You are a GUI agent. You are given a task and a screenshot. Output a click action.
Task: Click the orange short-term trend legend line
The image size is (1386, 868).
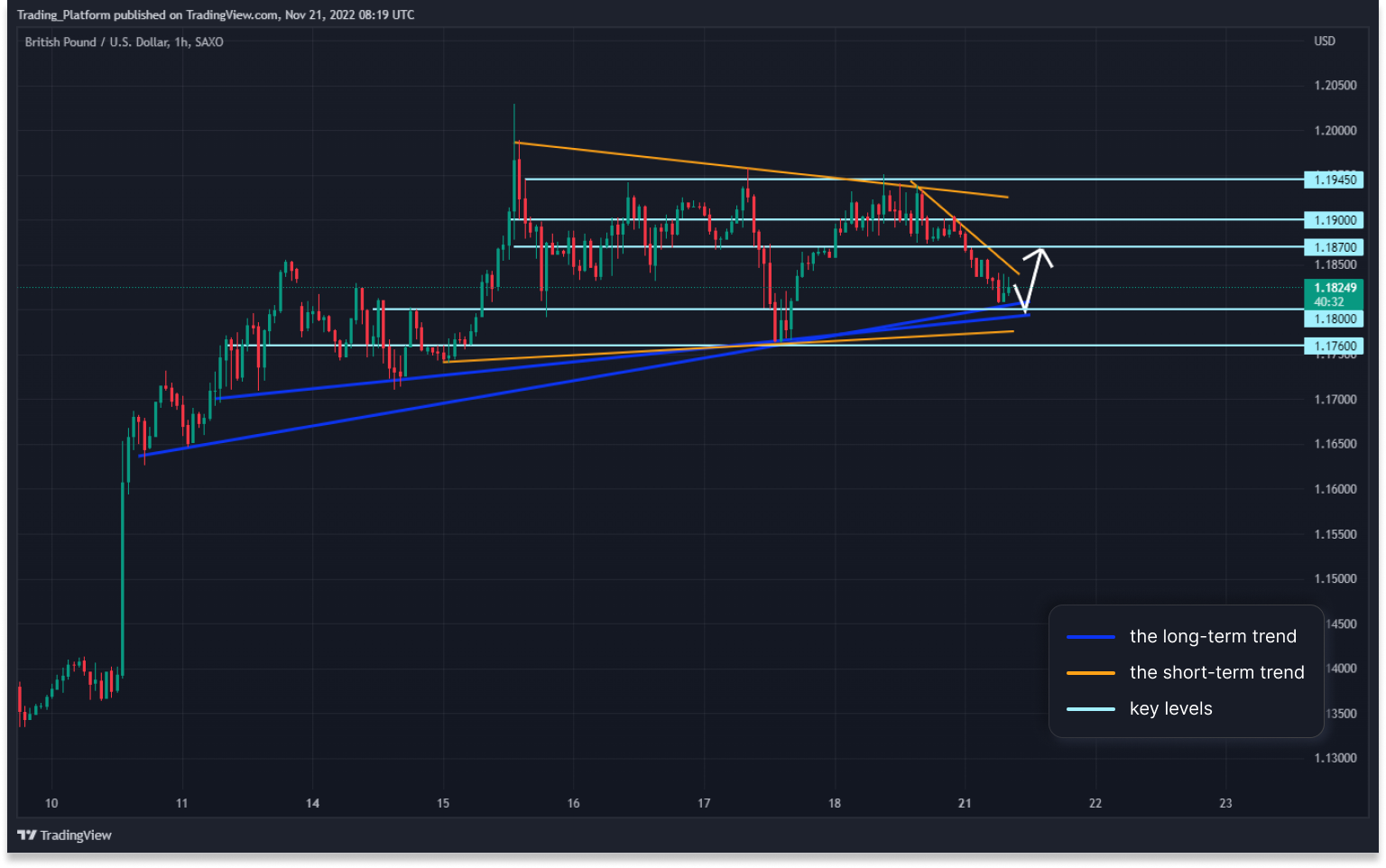point(1091,673)
